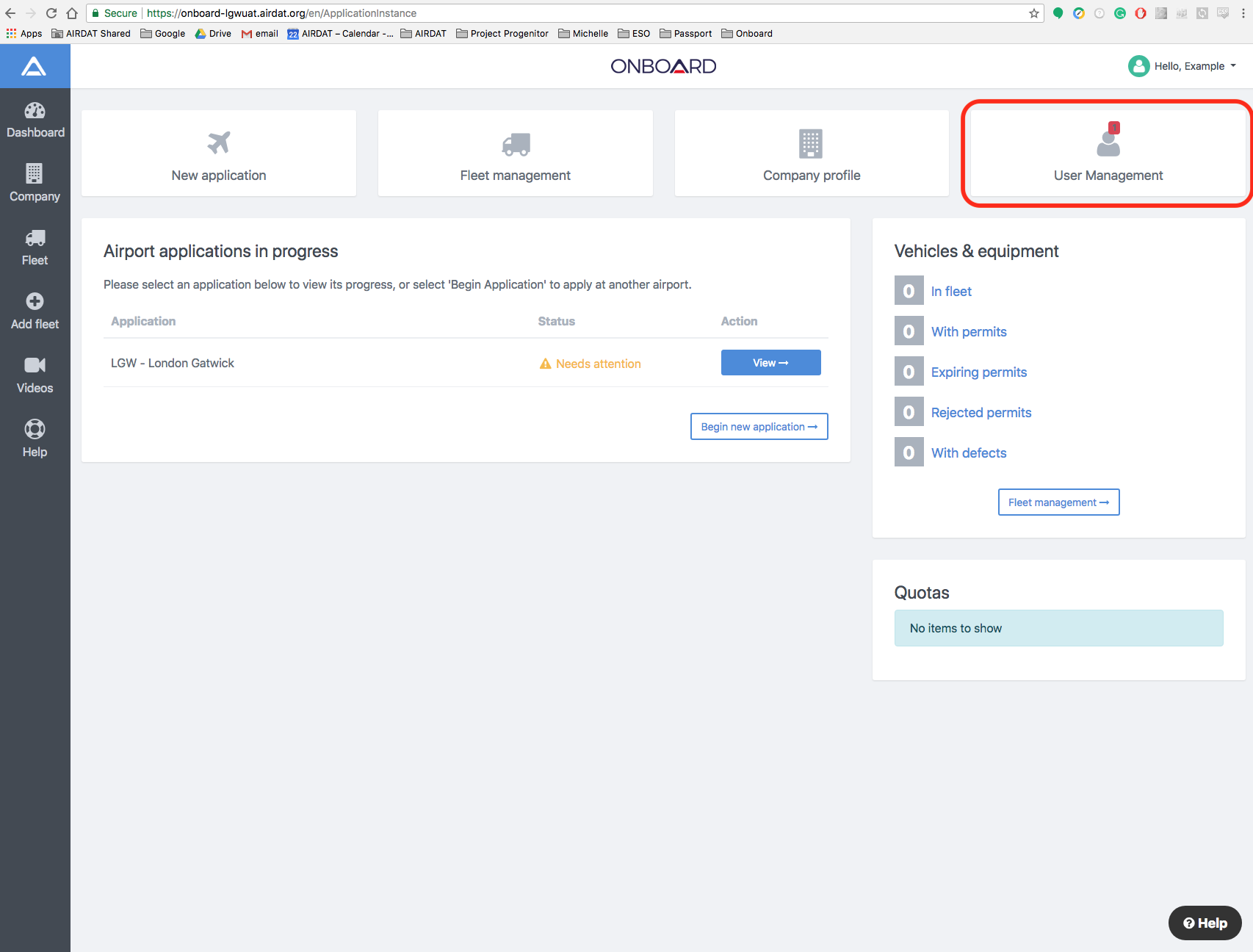Open the Drive bookmark

point(213,34)
